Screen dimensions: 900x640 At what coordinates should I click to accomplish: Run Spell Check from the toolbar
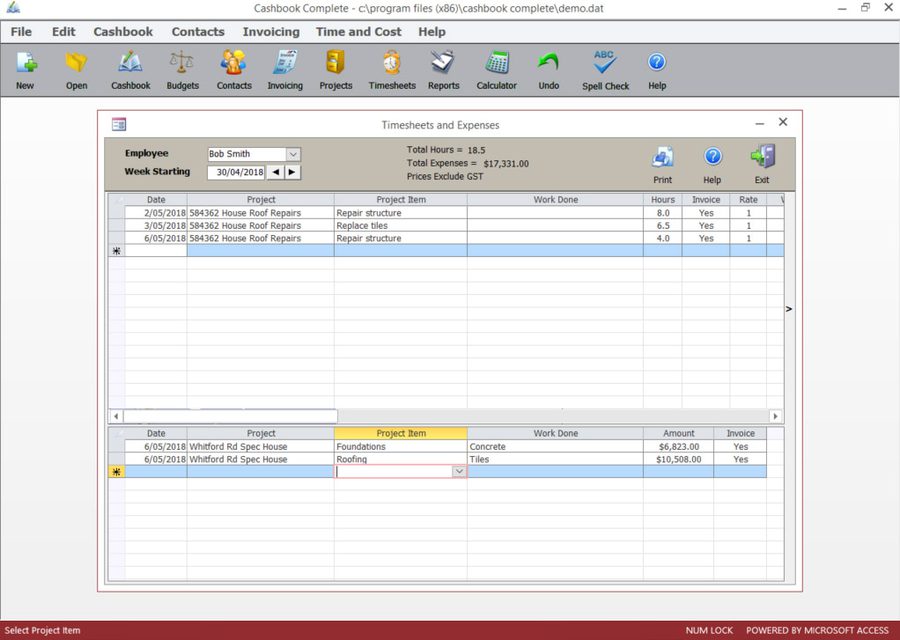(605, 63)
